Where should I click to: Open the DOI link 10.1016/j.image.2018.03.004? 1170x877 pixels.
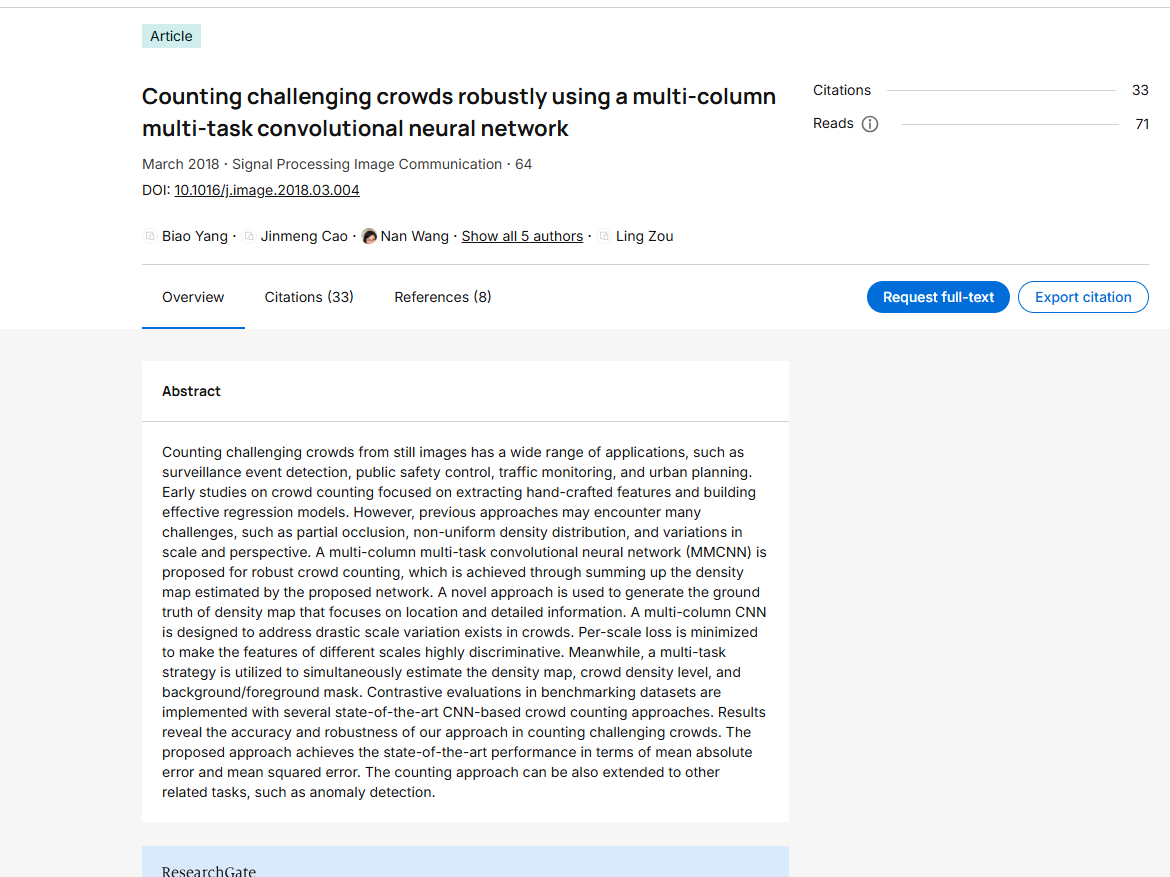coord(267,190)
